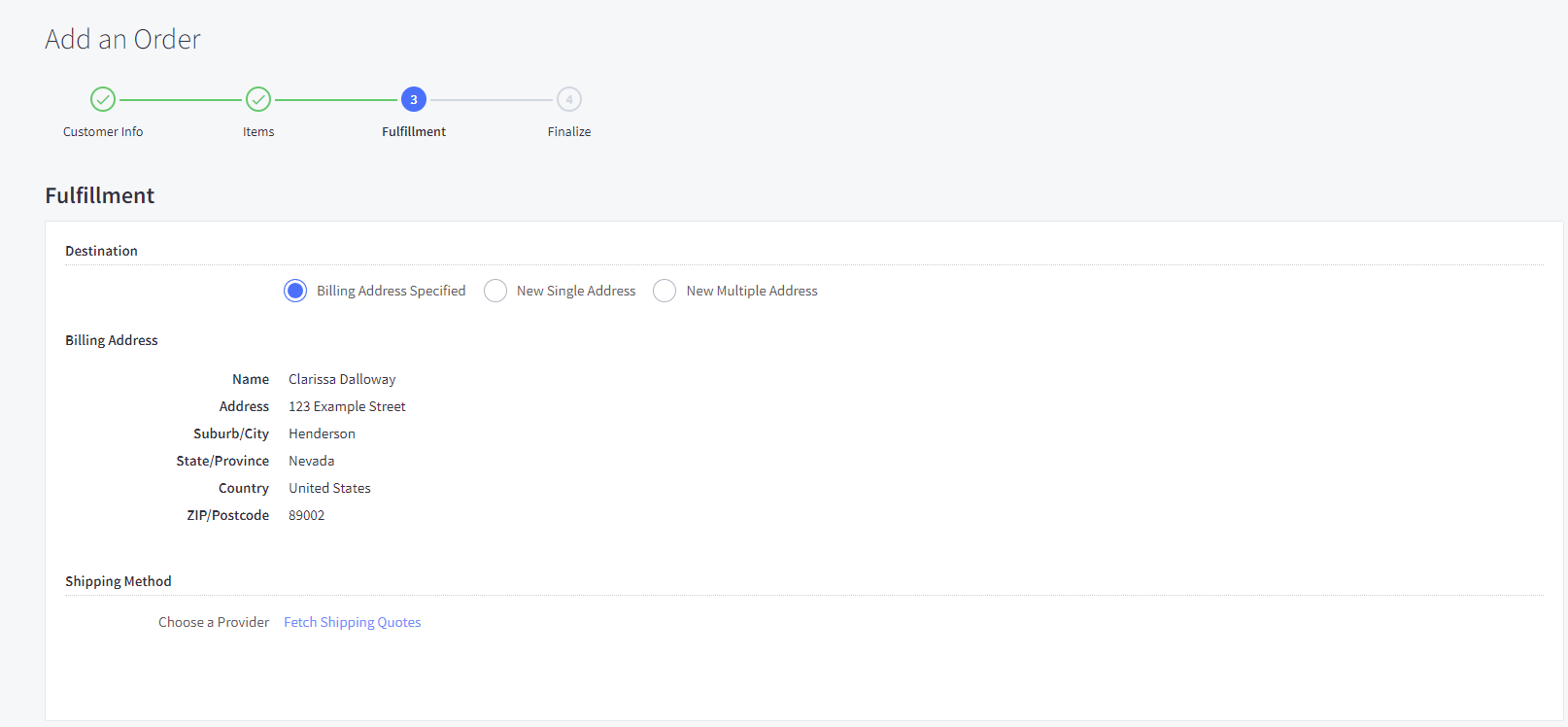Click the city value Henderson
The height and width of the screenshot is (727, 1568).
pyautogui.click(x=322, y=433)
